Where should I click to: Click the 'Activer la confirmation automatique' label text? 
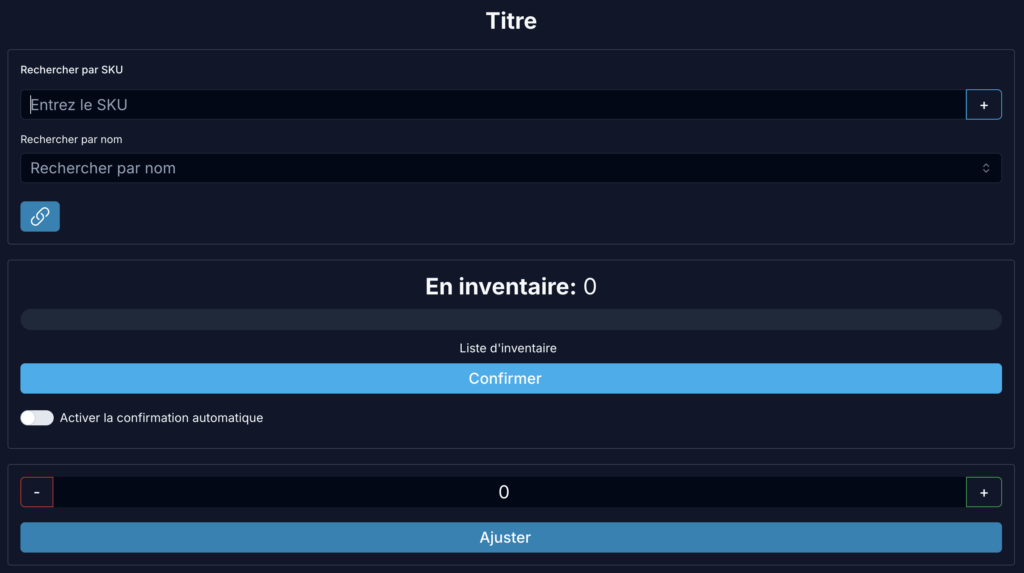coord(161,418)
